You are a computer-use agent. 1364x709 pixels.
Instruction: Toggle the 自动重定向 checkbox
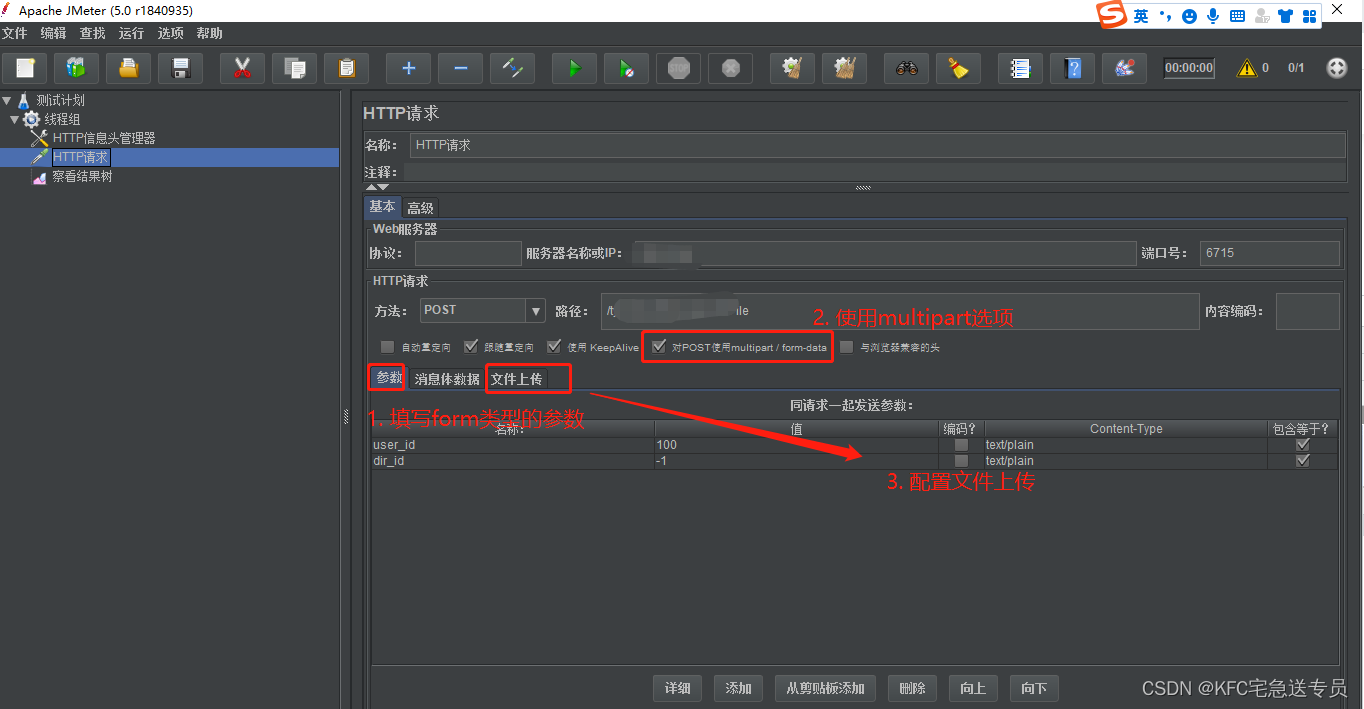(387, 347)
